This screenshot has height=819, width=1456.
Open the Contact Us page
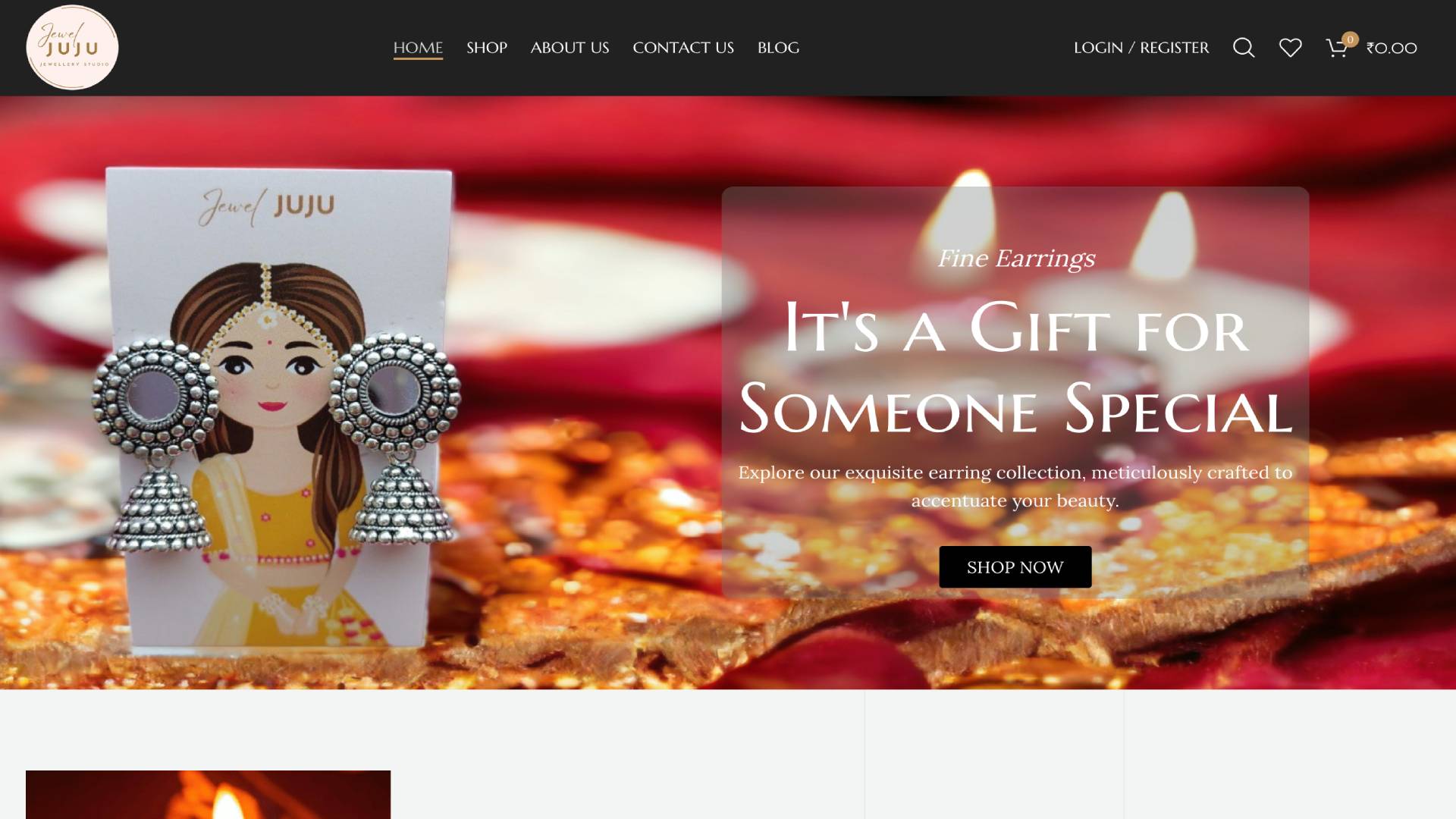coord(683,48)
